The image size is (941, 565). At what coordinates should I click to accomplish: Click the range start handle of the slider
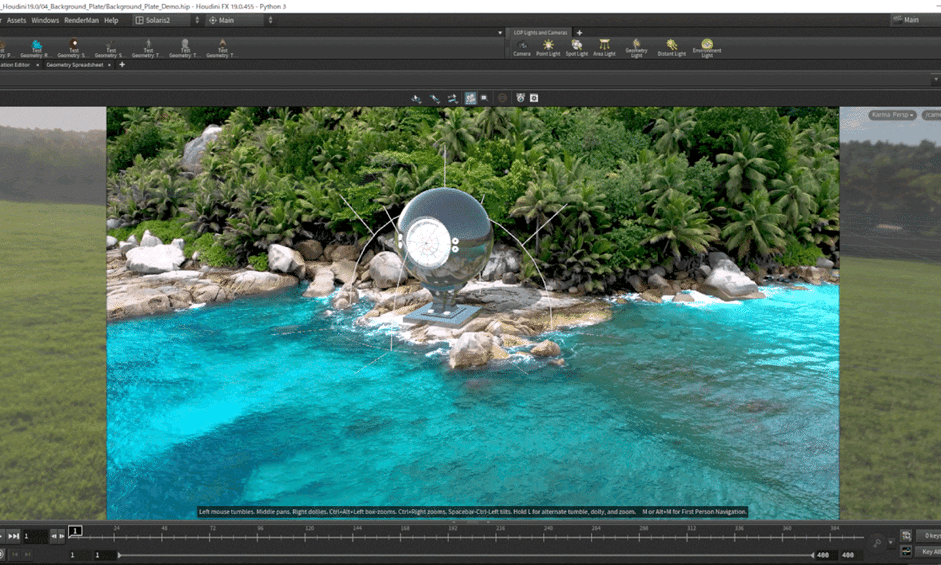click(x=119, y=555)
